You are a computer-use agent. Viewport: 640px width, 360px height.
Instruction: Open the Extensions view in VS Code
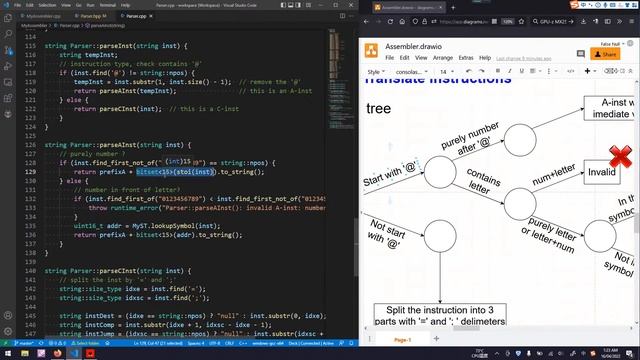[x=8, y=98]
